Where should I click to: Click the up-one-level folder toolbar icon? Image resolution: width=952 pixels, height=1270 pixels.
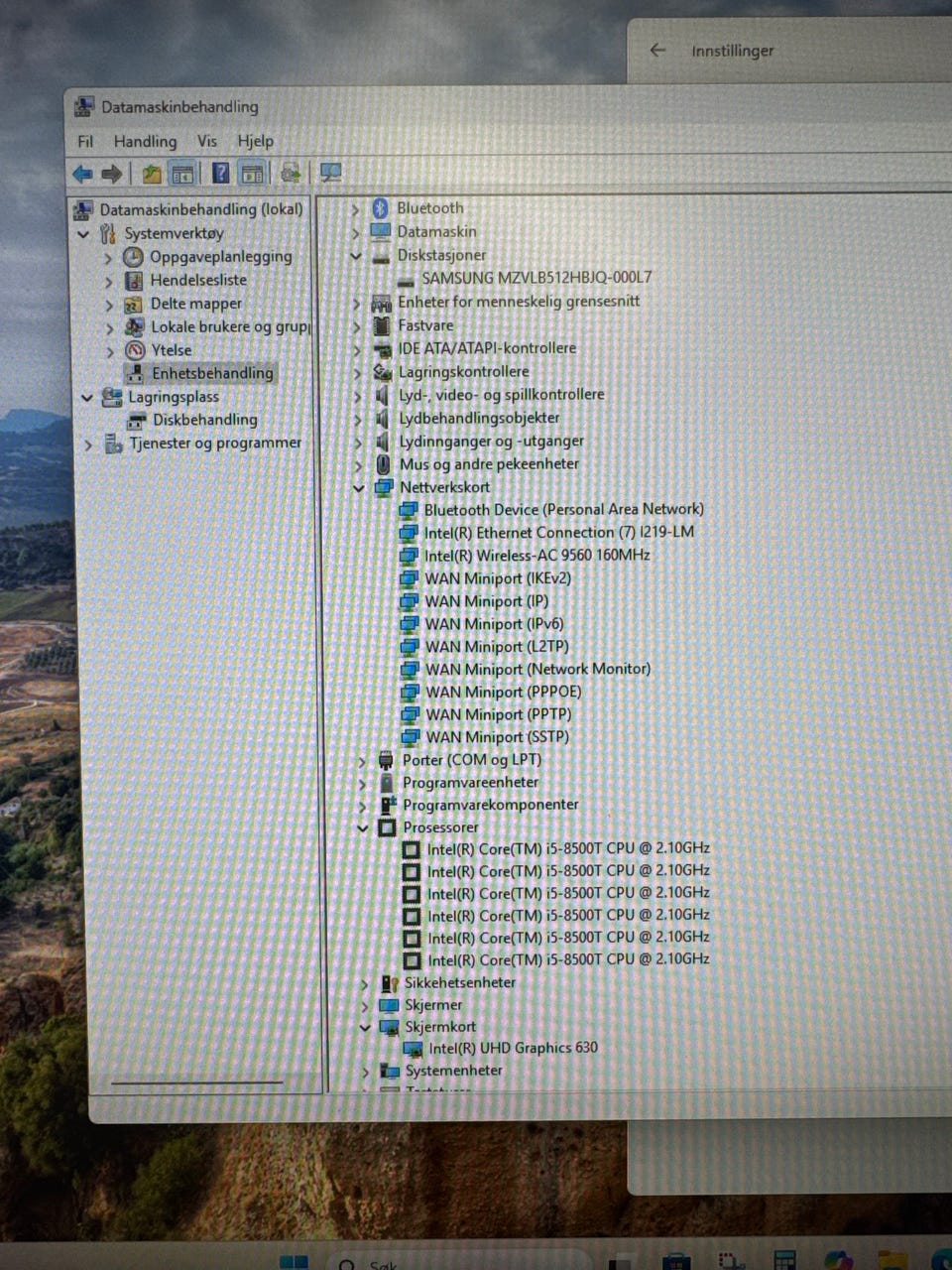click(152, 175)
